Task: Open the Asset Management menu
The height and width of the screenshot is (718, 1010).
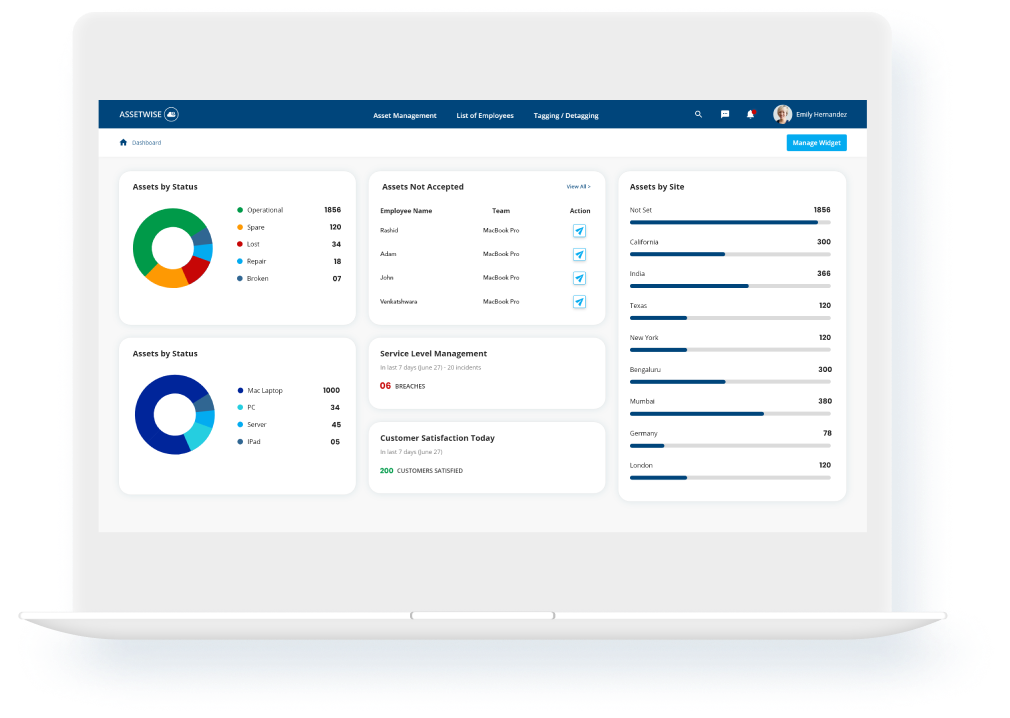Action: coord(404,116)
